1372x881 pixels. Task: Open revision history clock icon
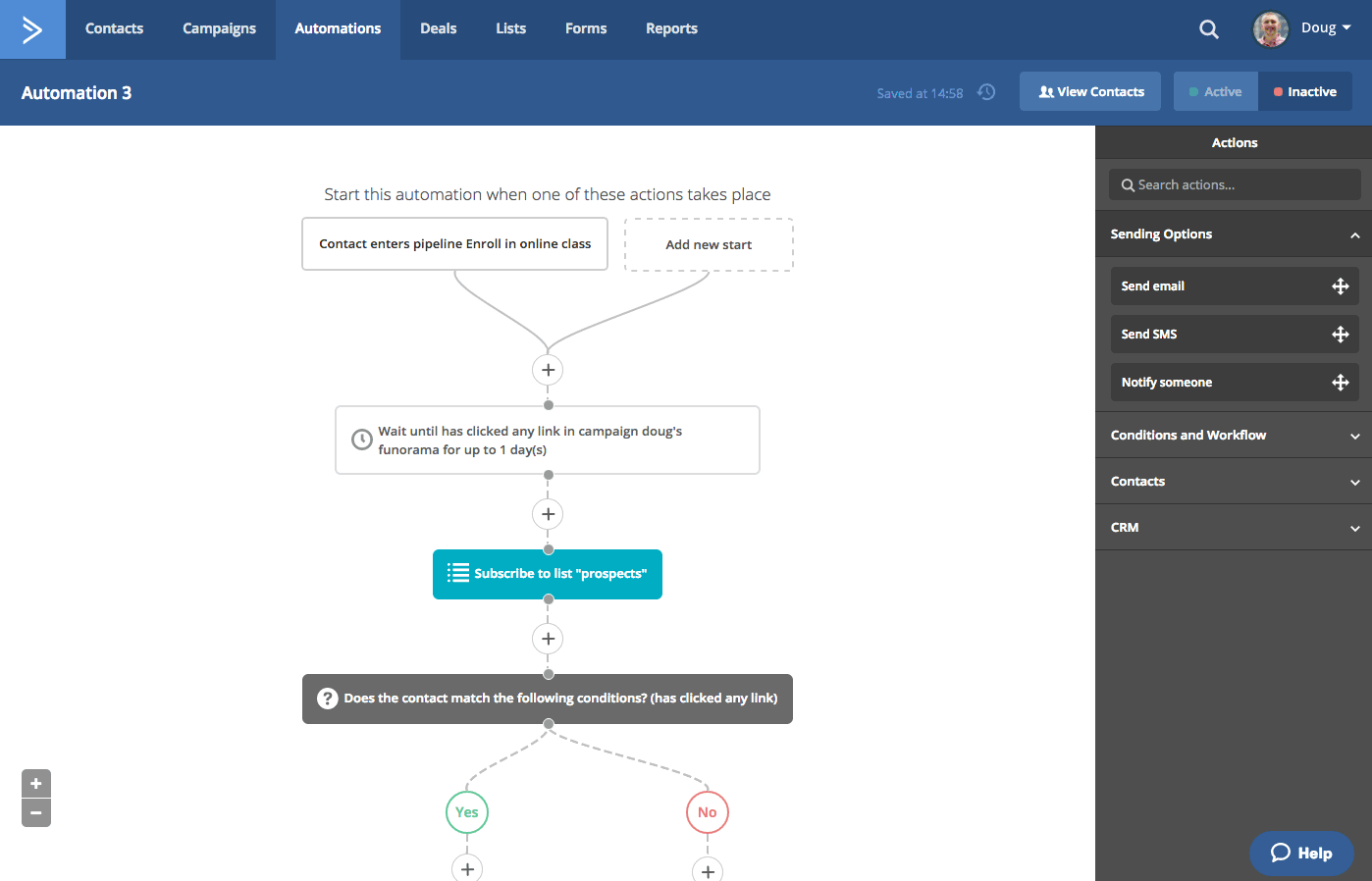coord(986,92)
